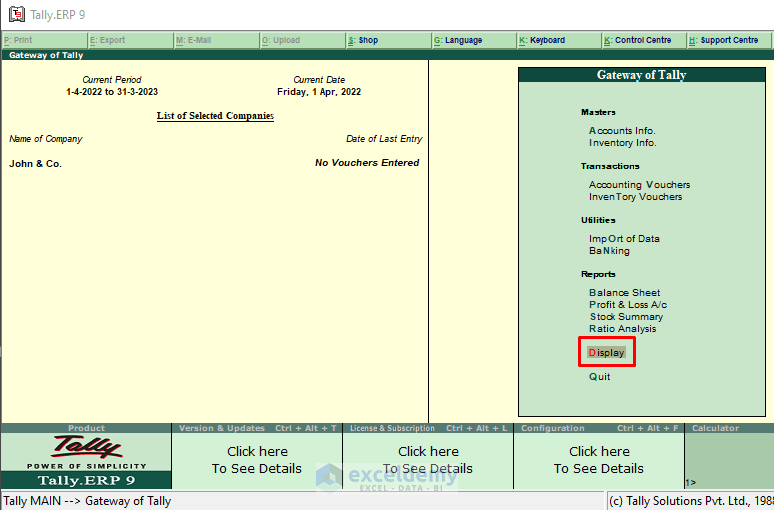Viewport: 774px width, 510px height.
Task: Click the 'List of Selected Companies' heading
Action: pyautogui.click(x=215, y=116)
